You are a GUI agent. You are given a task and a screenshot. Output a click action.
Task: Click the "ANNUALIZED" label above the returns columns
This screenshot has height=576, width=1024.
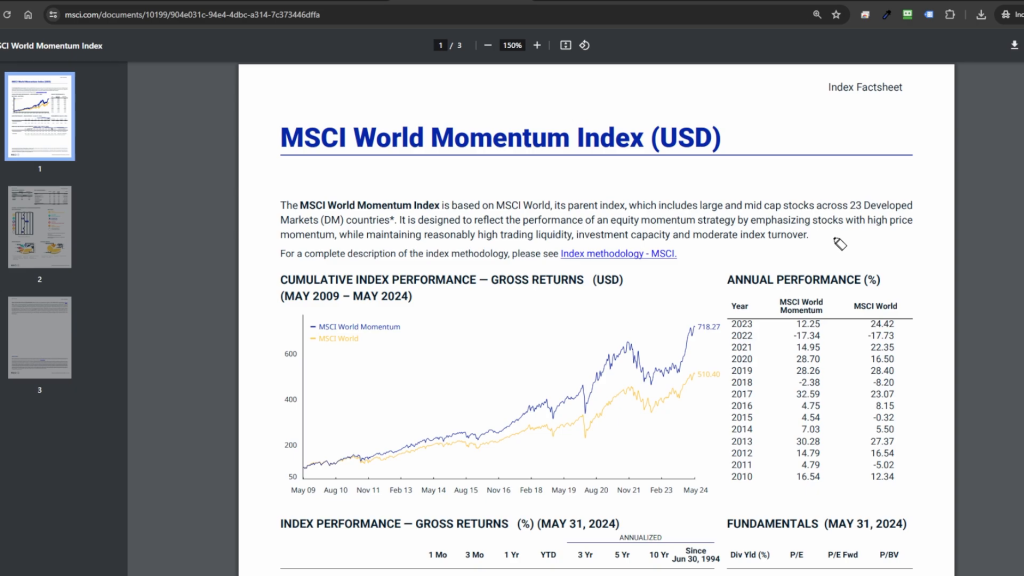click(x=640, y=537)
